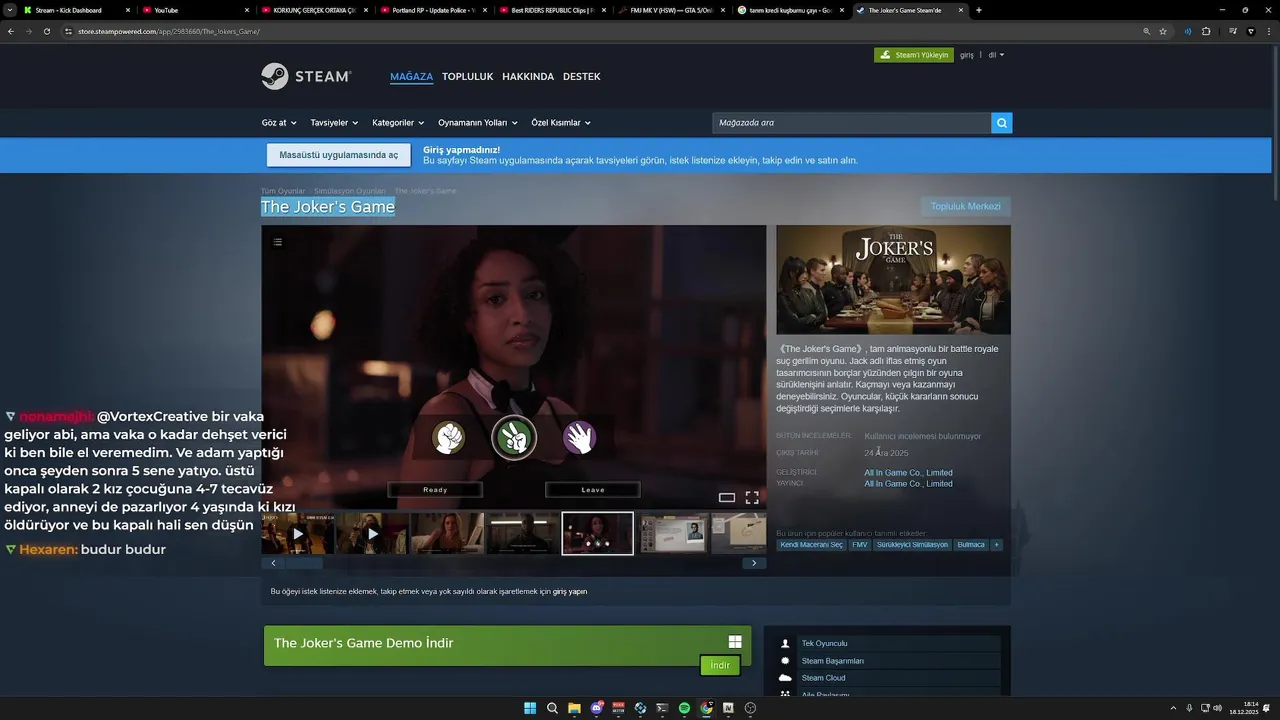Open developer All In Game Co., Limited link
The image size is (1280, 720).
(x=908, y=473)
